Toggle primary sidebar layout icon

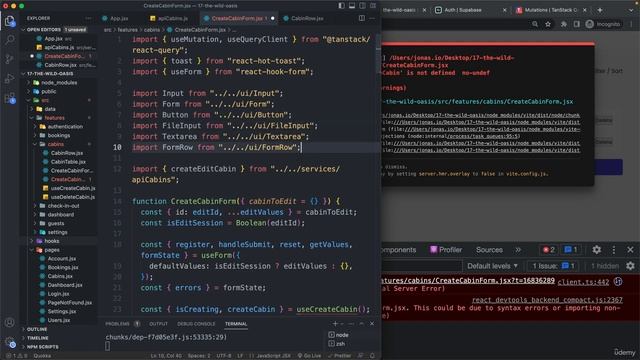342,6
